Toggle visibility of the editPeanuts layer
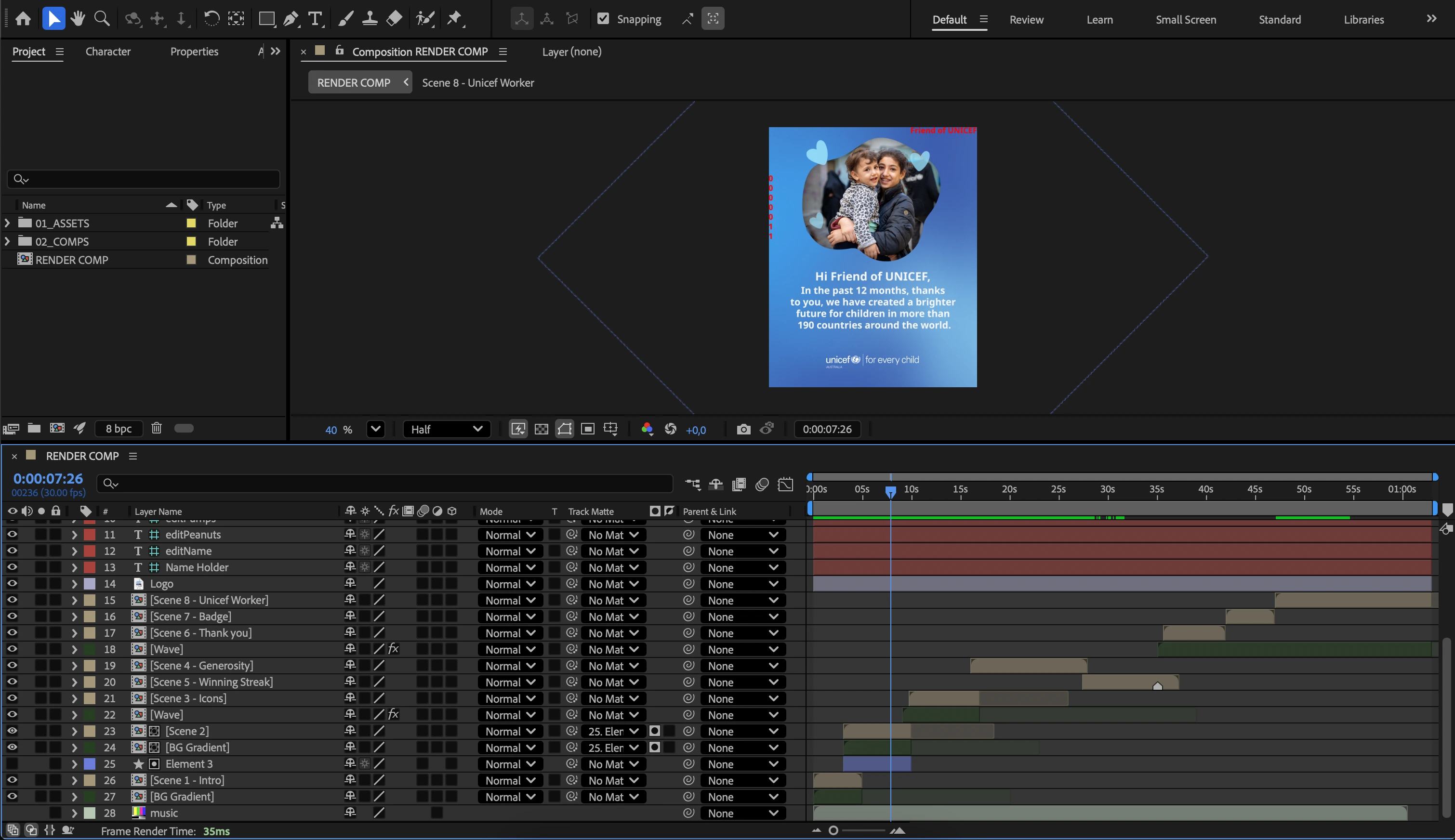This screenshot has width=1455, height=840. click(12, 534)
